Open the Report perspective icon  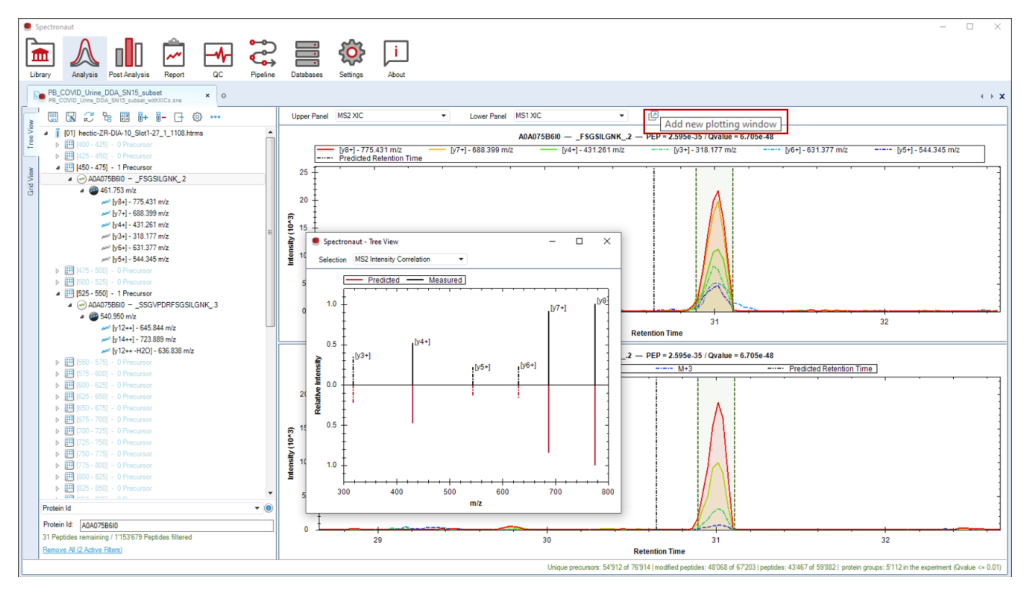click(174, 58)
